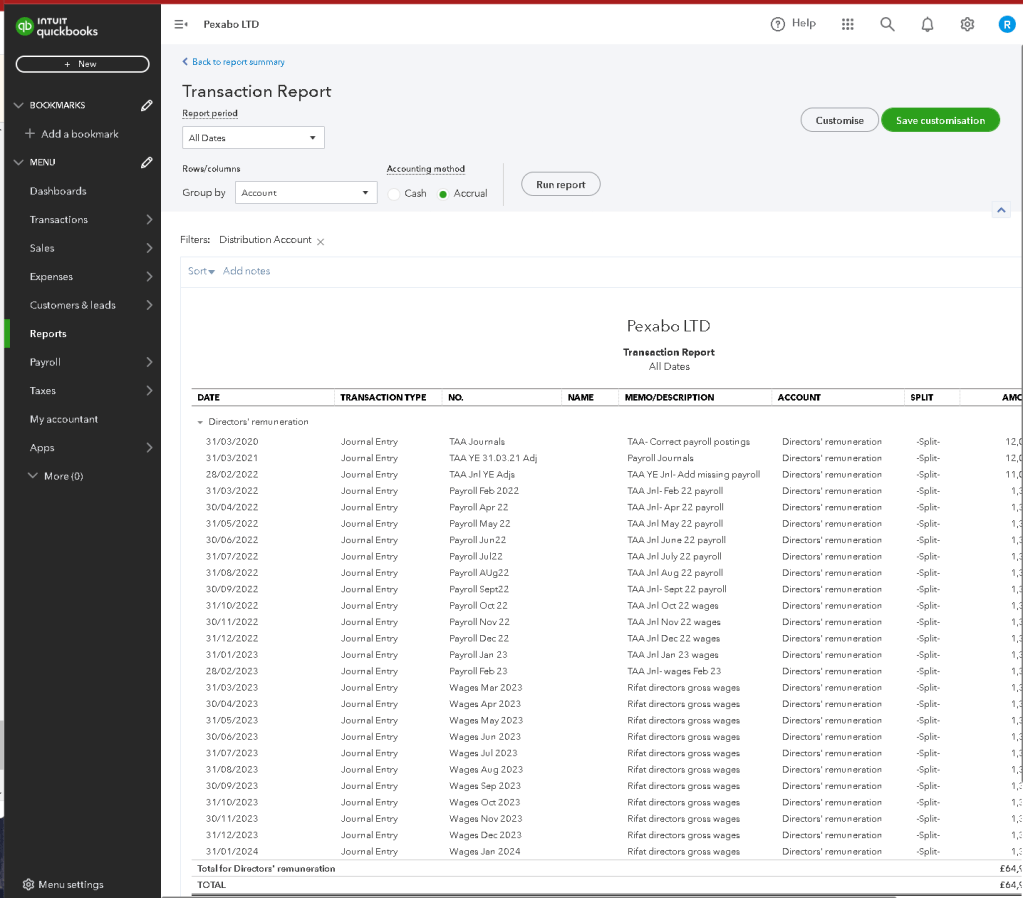The width and height of the screenshot is (1023, 898).
Task: Open the Help icon
Action: click(778, 24)
